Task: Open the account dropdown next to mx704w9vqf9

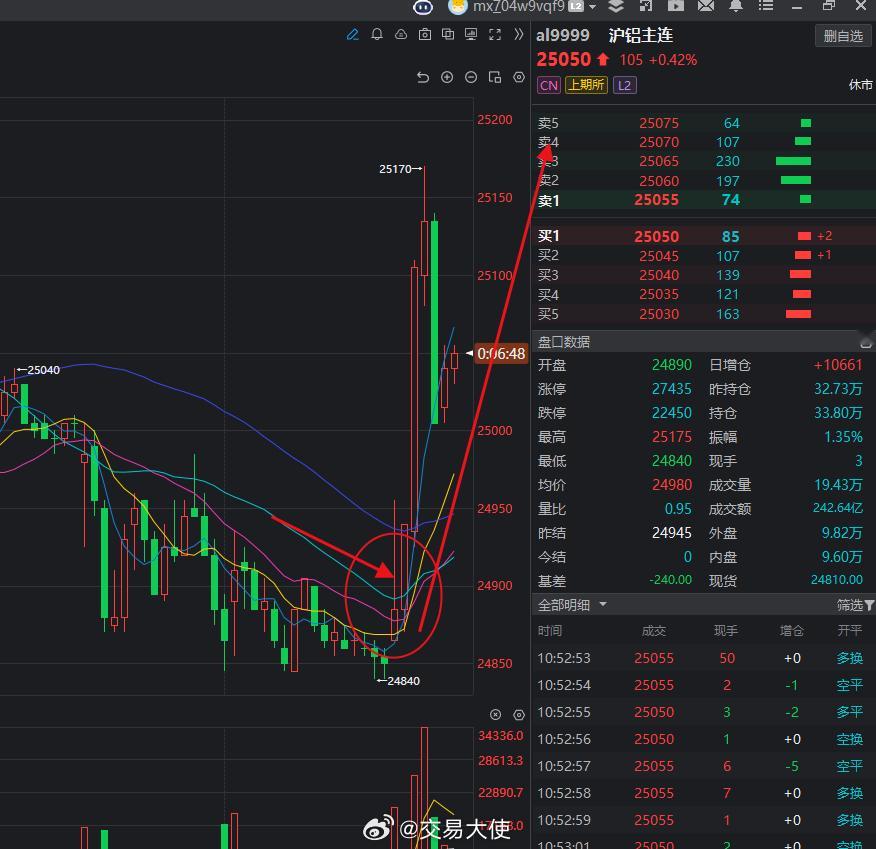Action: pyautogui.click(x=591, y=8)
